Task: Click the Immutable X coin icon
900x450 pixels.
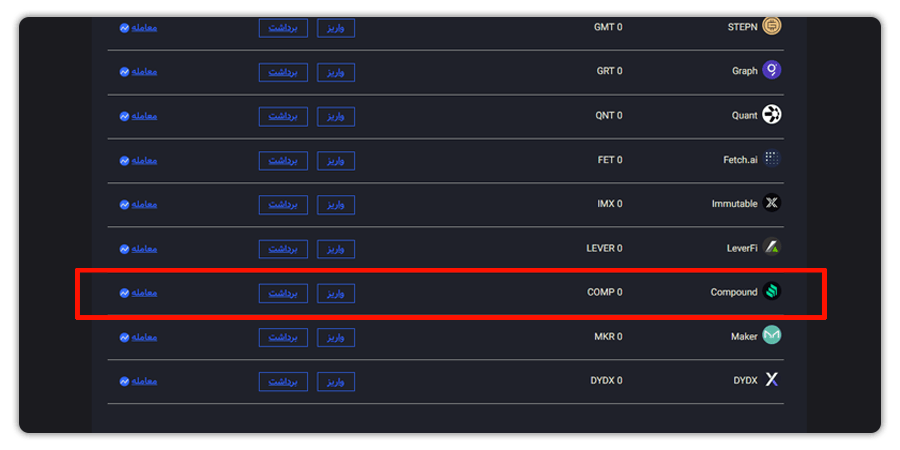Action: [771, 203]
